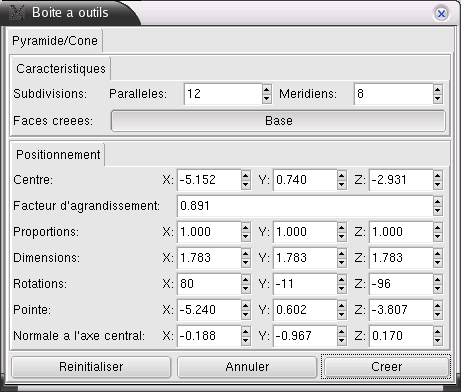Screen dimensions: 461x392
Task: Decrease the Meridiens subdivisions value
Action: pyautogui.click(x=438, y=99)
